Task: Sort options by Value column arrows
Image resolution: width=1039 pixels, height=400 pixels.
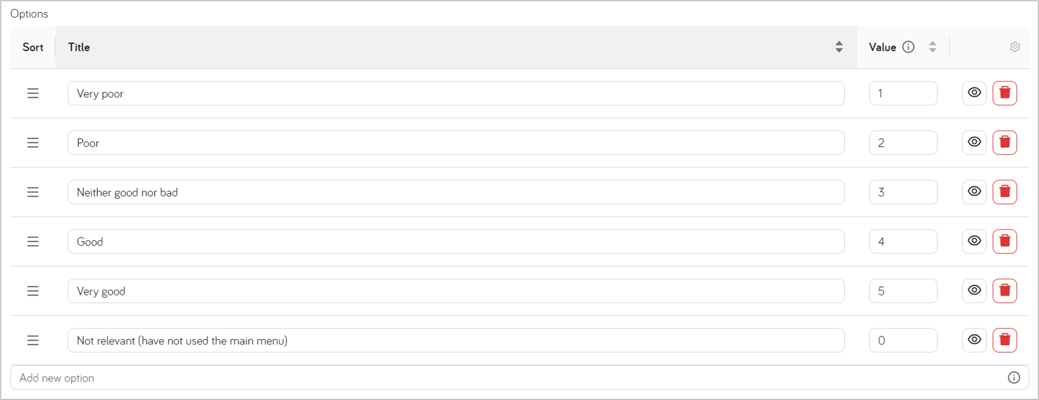Action: click(932, 47)
